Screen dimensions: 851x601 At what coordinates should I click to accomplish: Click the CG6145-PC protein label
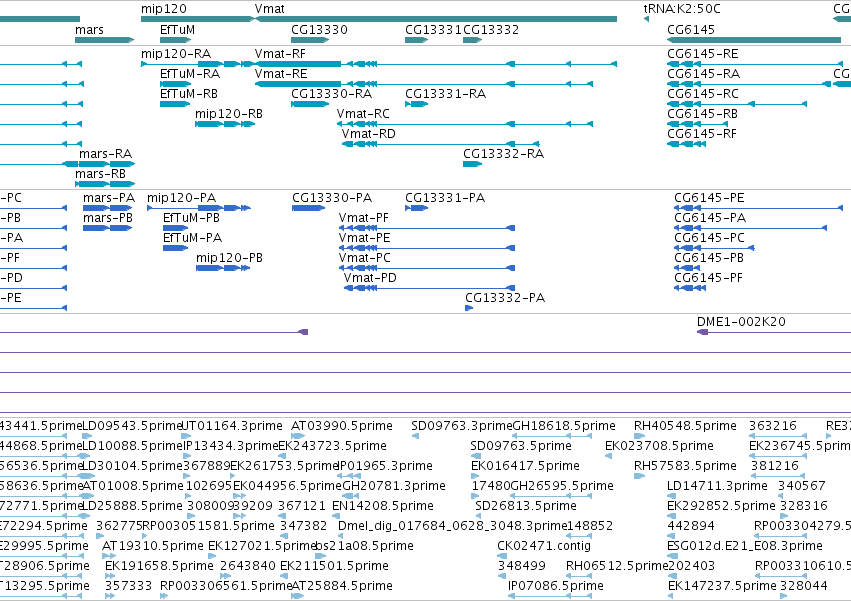(x=709, y=238)
